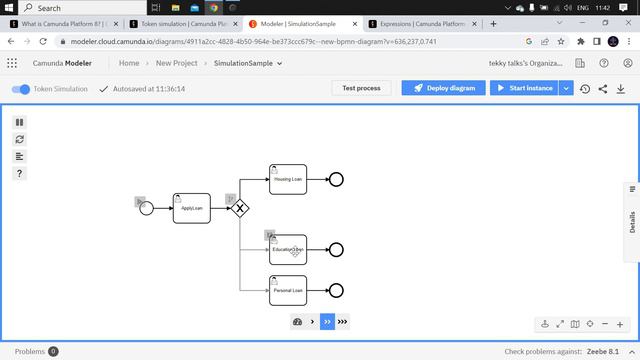Open version history clock icon
Screen dimensions: 640x360
click(x=585, y=89)
